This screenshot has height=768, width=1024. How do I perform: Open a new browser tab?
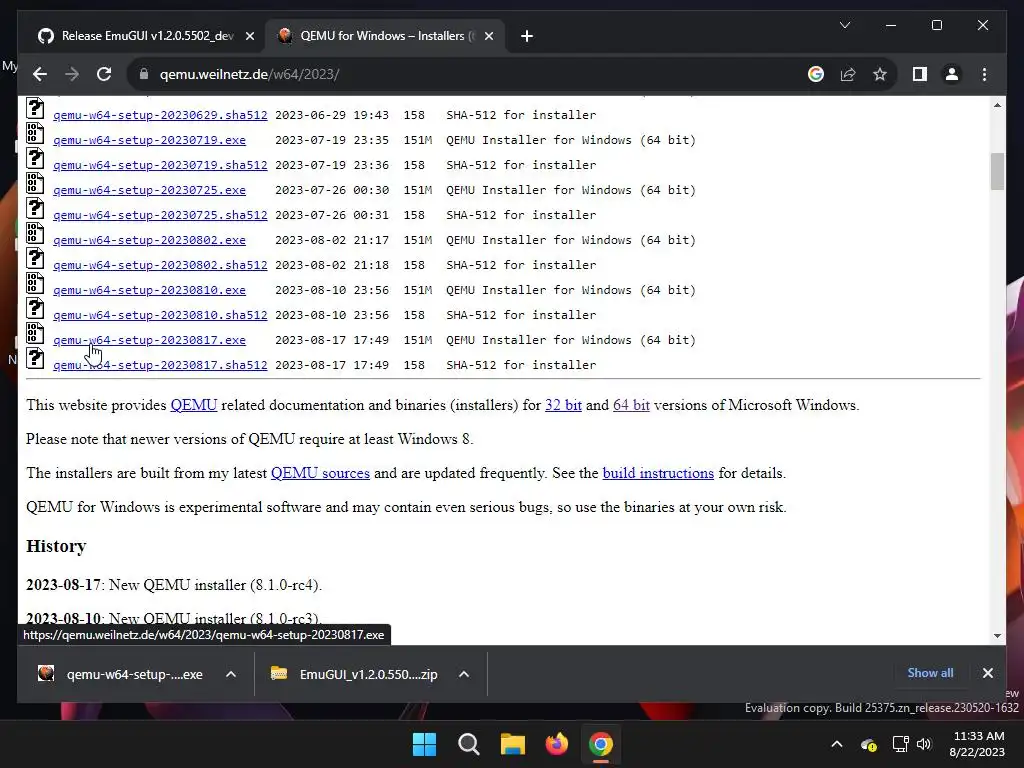(x=527, y=37)
